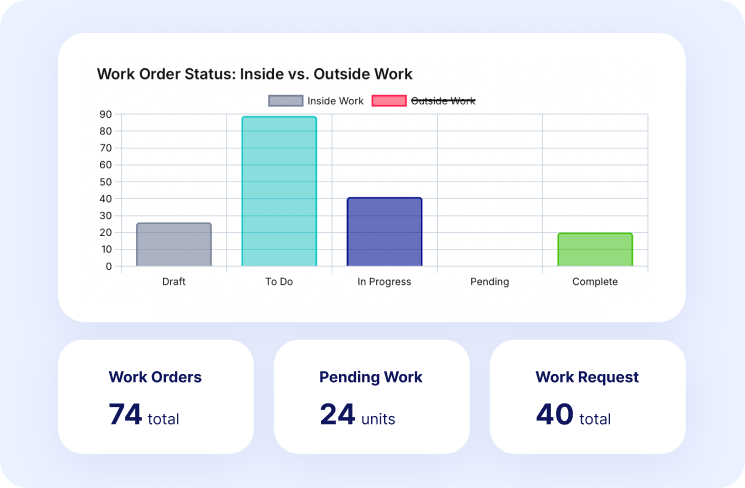The height and width of the screenshot is (488, 745).
Task: Select the teal To Do bar
Action: pyautogui.click(x=279, y=192)
